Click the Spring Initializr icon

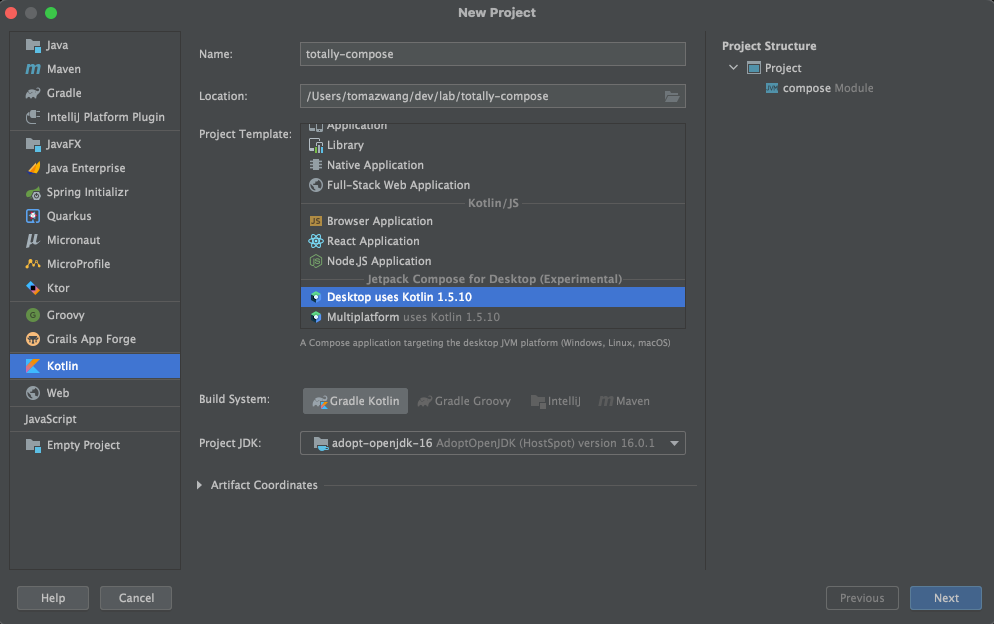[33, 192]
